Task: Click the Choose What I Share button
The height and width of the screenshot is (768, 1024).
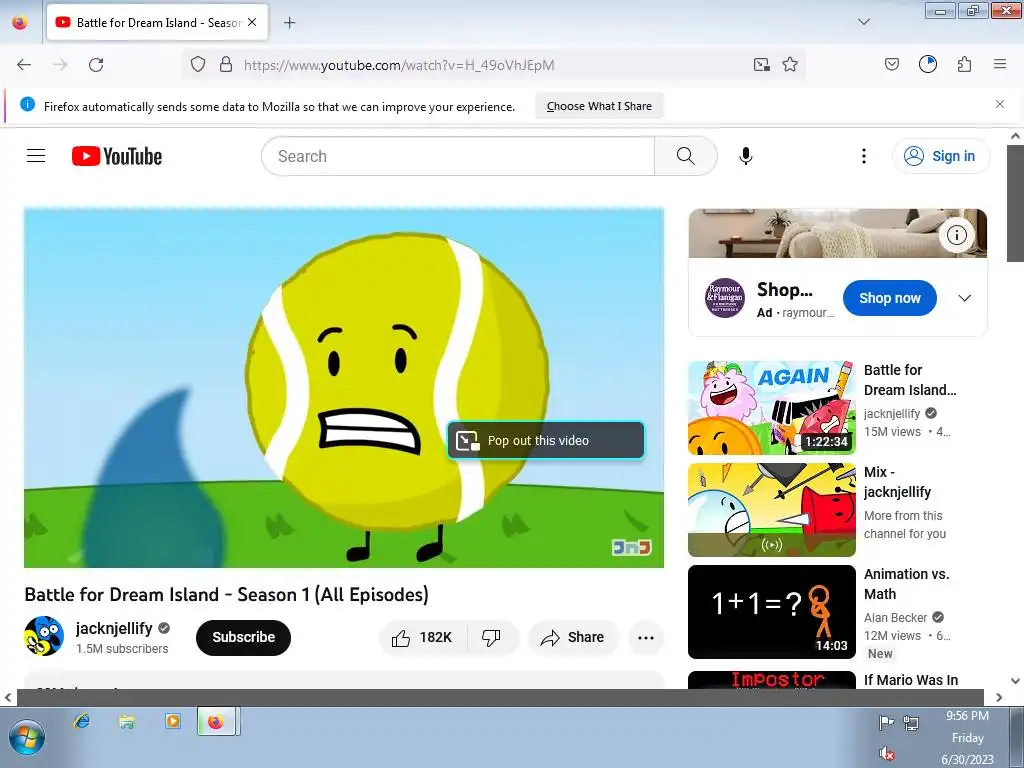Action: point(599,106)
